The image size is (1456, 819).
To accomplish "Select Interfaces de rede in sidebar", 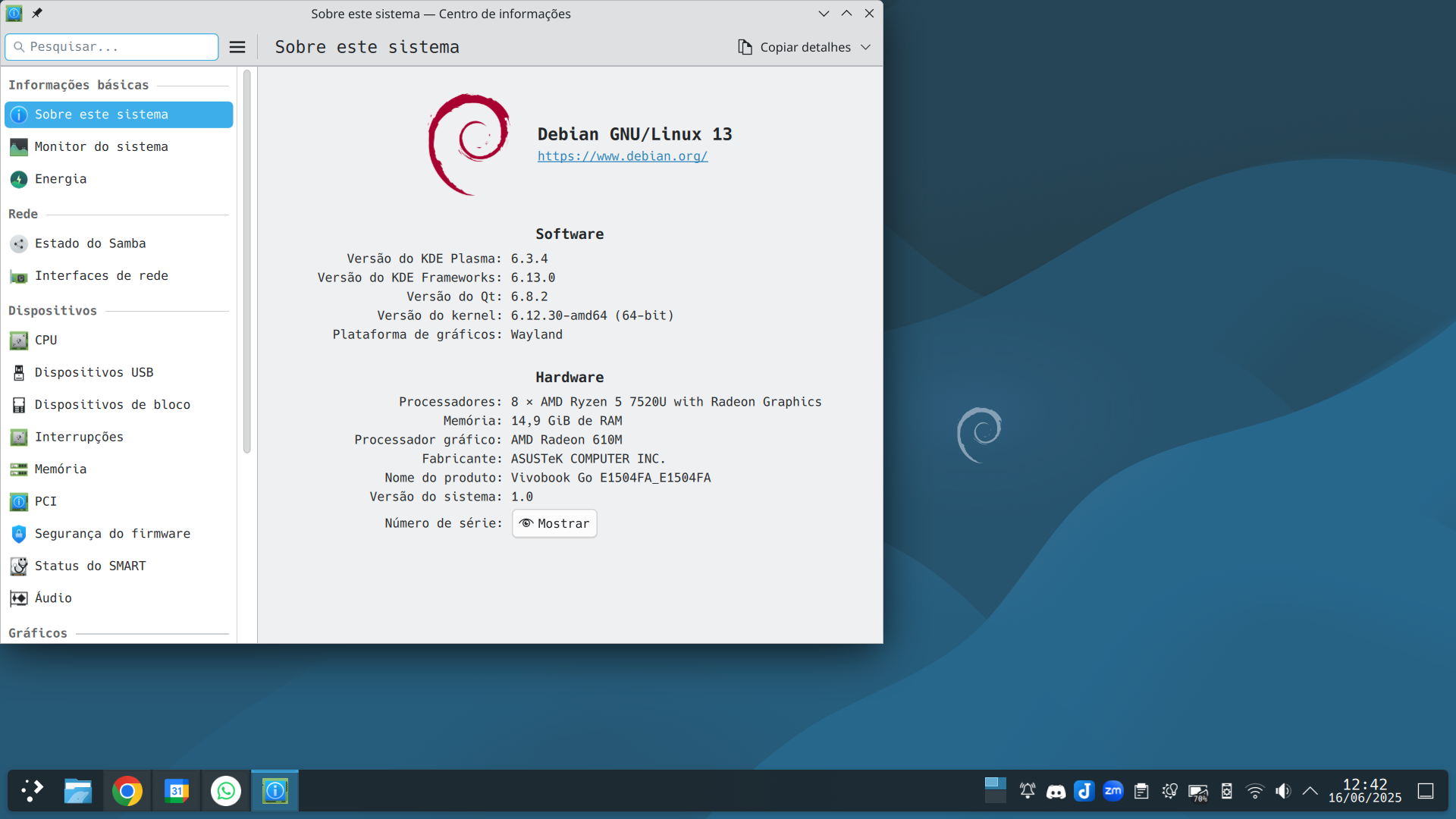I will point(119,276).
